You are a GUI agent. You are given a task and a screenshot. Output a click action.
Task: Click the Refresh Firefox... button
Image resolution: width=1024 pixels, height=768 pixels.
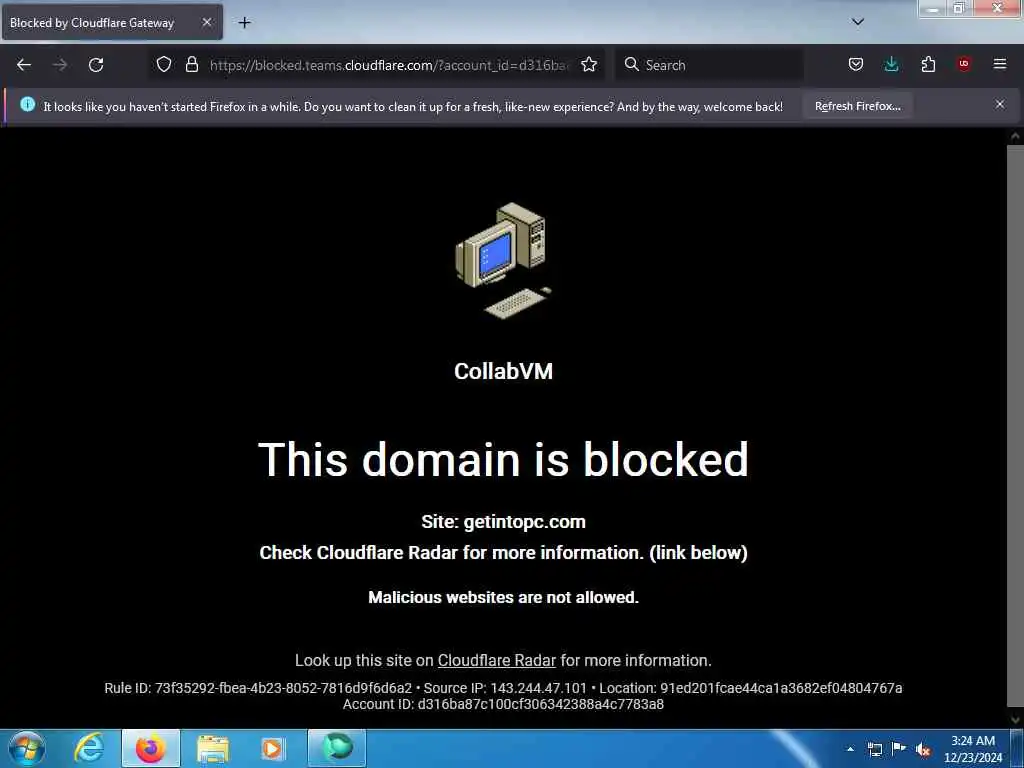857,106
